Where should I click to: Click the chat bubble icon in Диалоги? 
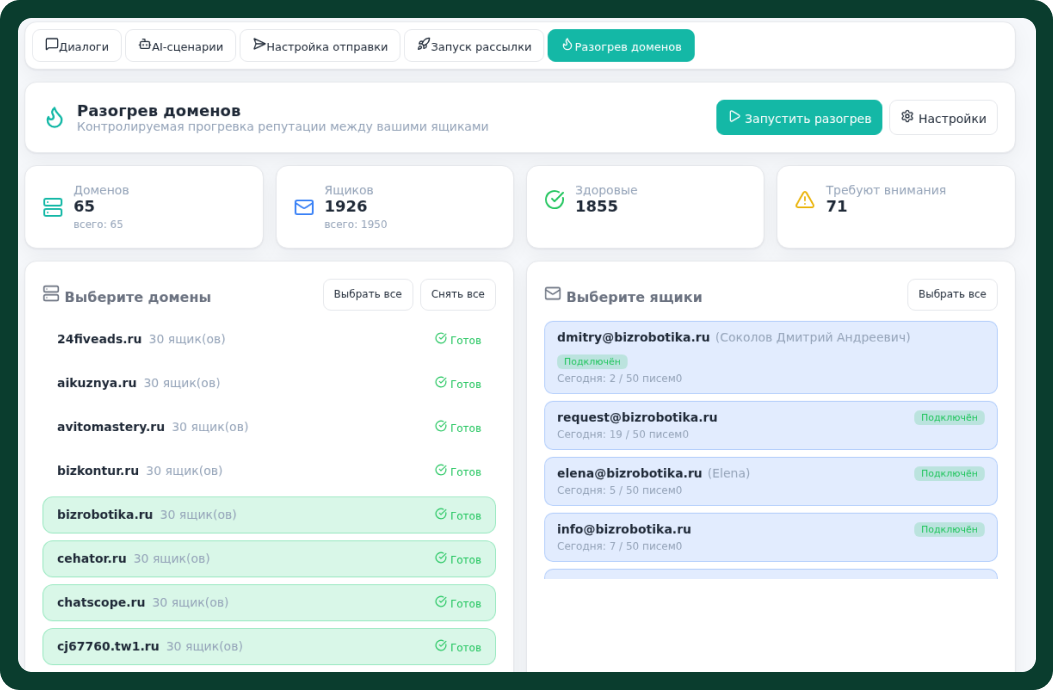[x=51, y=44]
